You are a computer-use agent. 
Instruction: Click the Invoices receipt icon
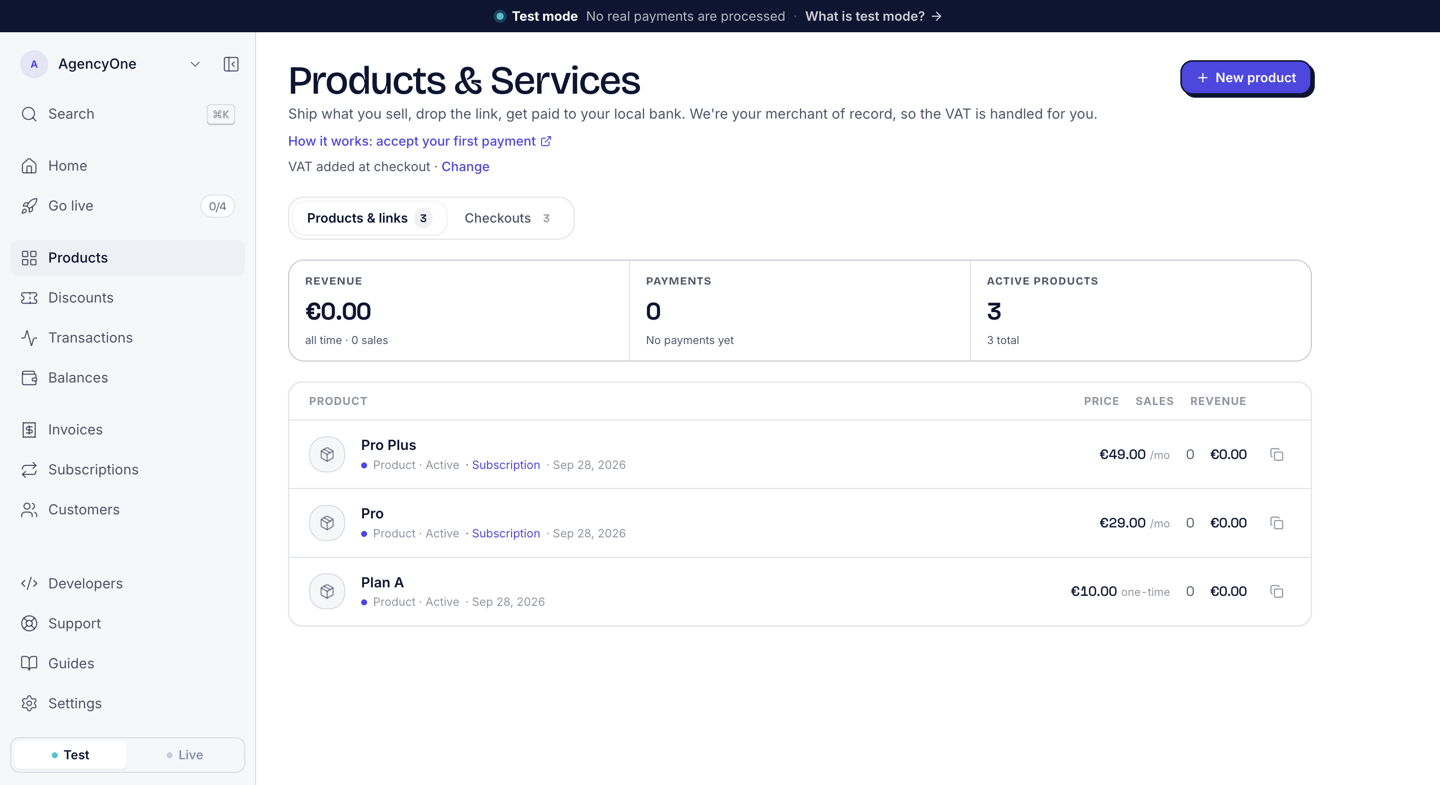pyautogui.click(x=29, y=430)
